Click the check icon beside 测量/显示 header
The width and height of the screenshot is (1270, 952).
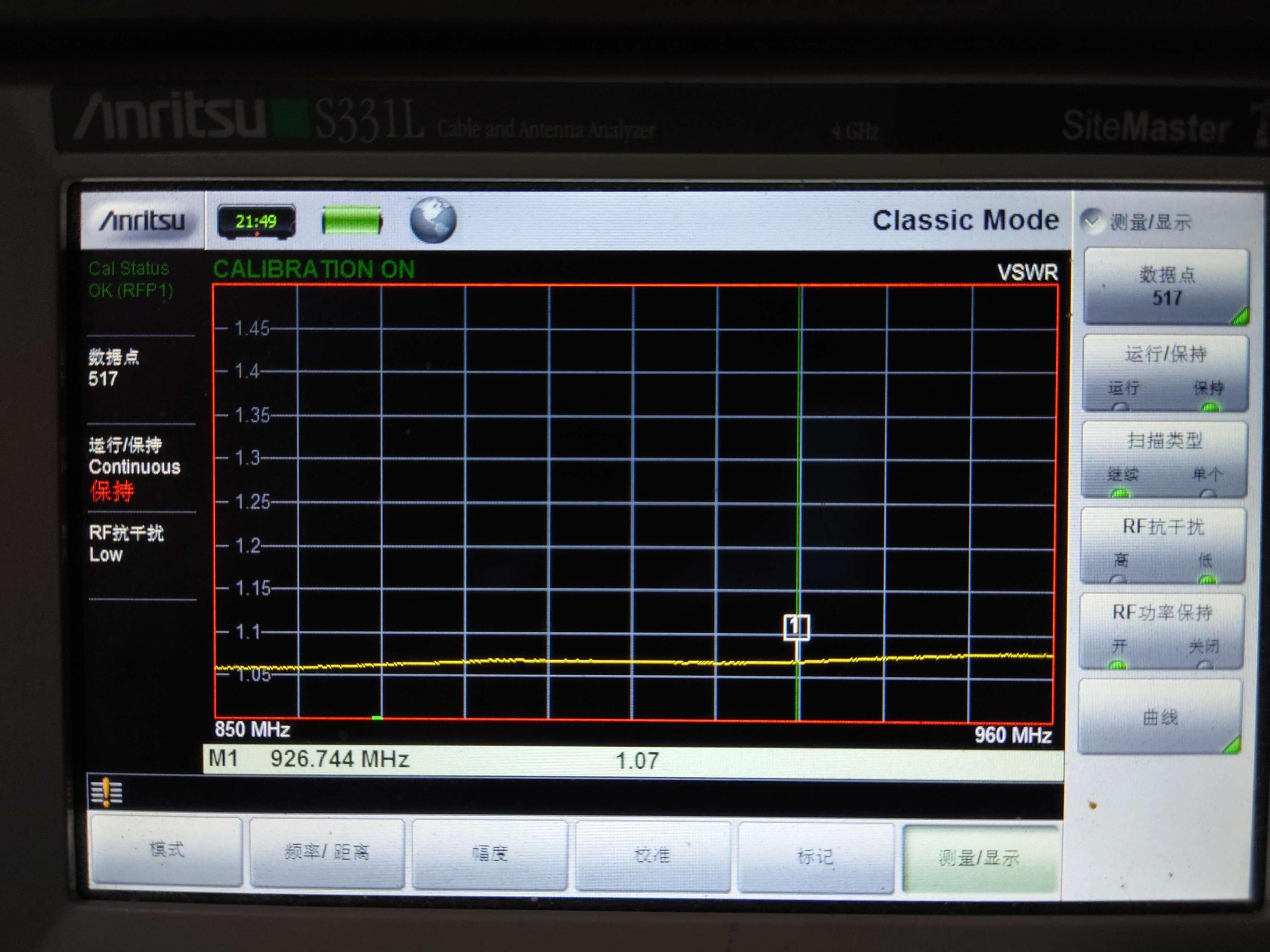tap(1091, 221)
